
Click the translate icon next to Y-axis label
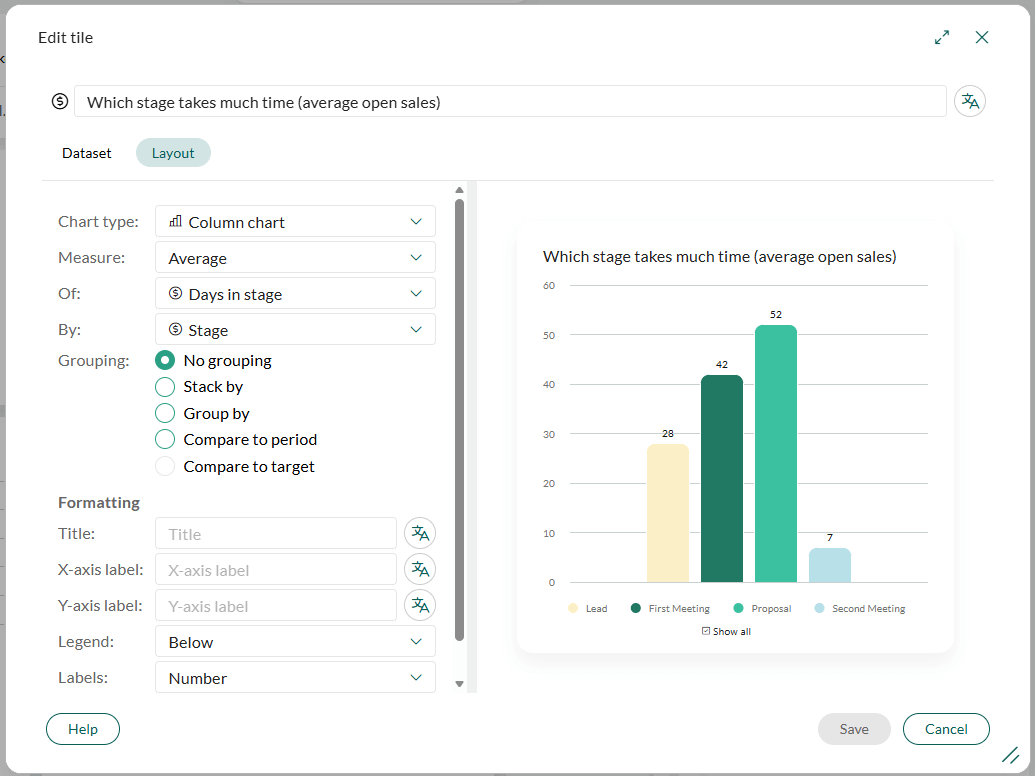coord(419,605)
